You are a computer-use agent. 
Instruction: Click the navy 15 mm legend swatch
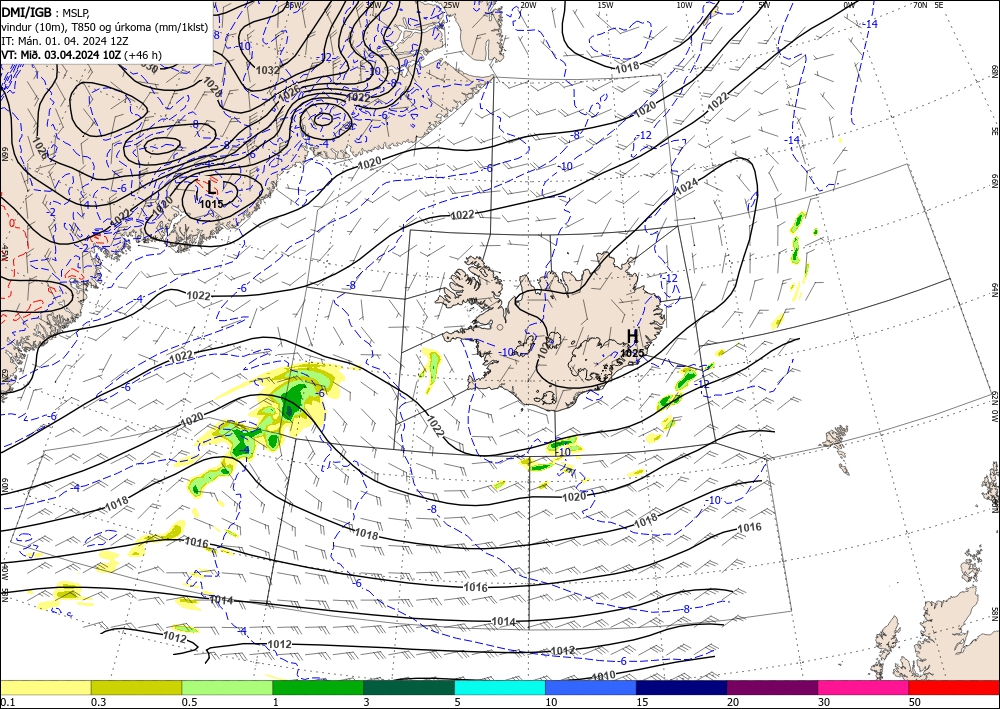coord(682,687)
